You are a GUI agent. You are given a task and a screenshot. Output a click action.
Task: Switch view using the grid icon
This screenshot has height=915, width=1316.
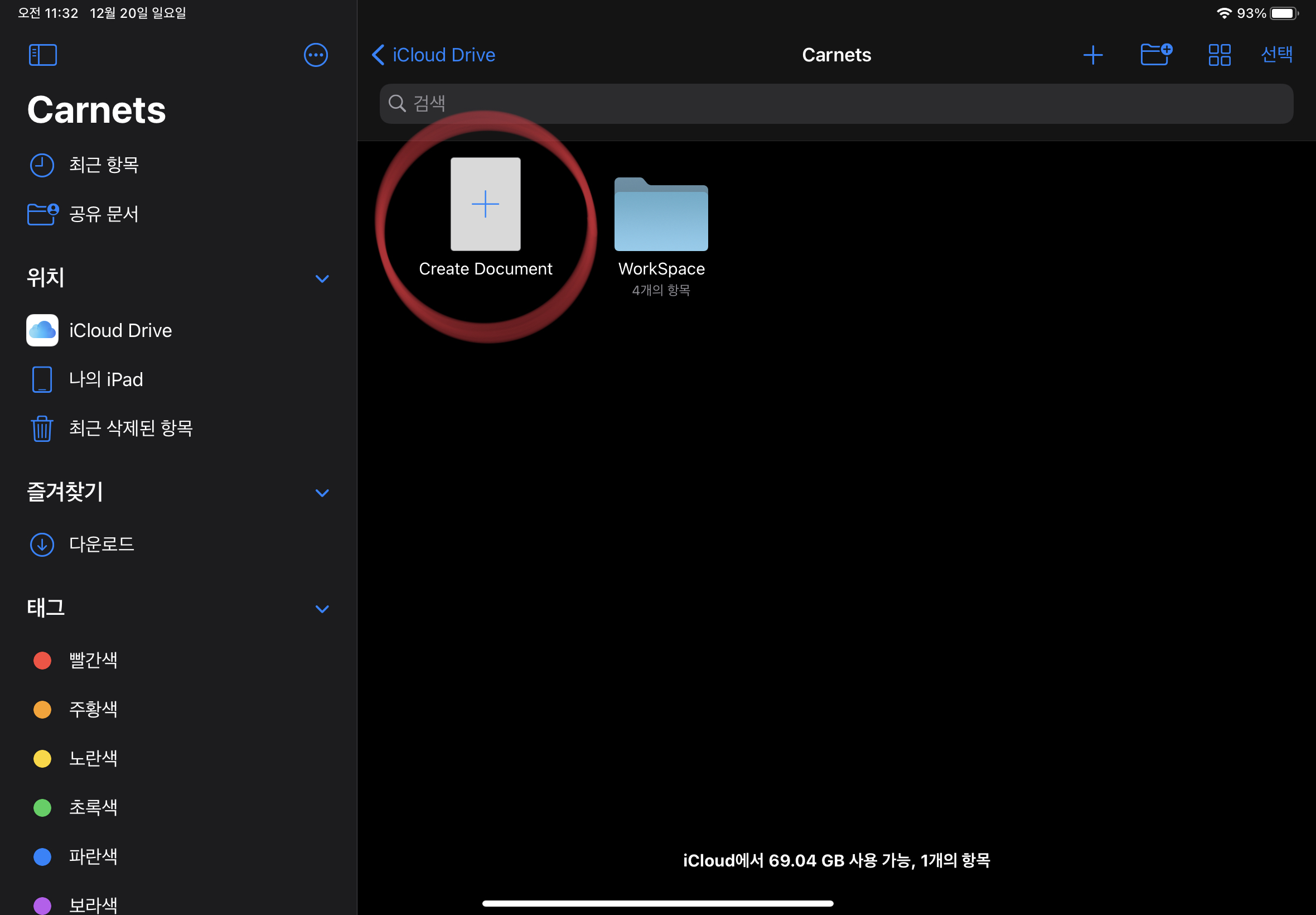[x=1219, y=55]
